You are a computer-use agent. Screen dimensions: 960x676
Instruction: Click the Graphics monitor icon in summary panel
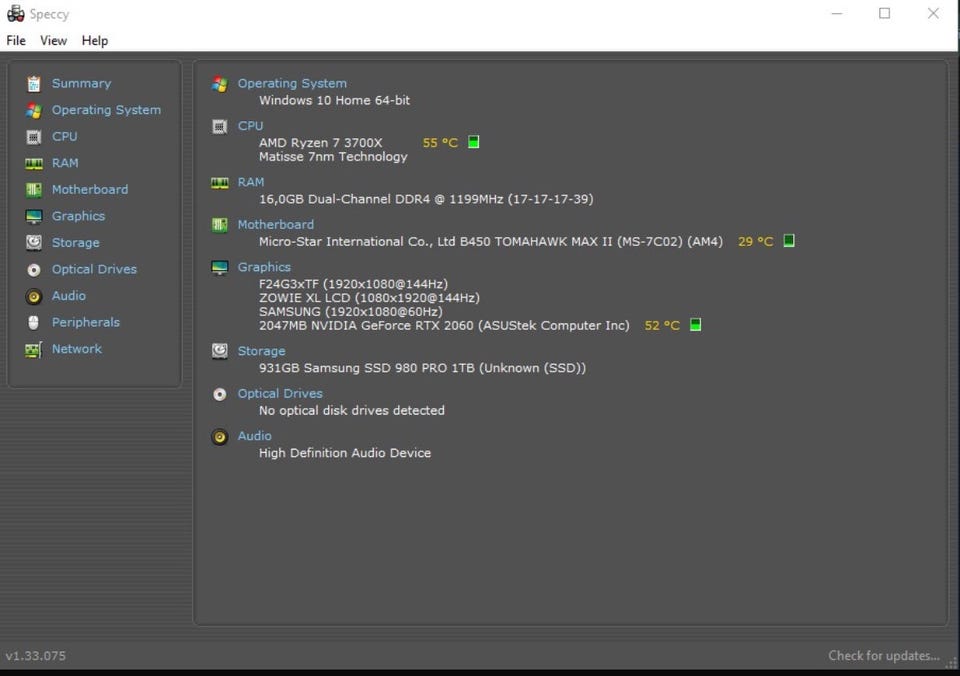tap(220, 268)
